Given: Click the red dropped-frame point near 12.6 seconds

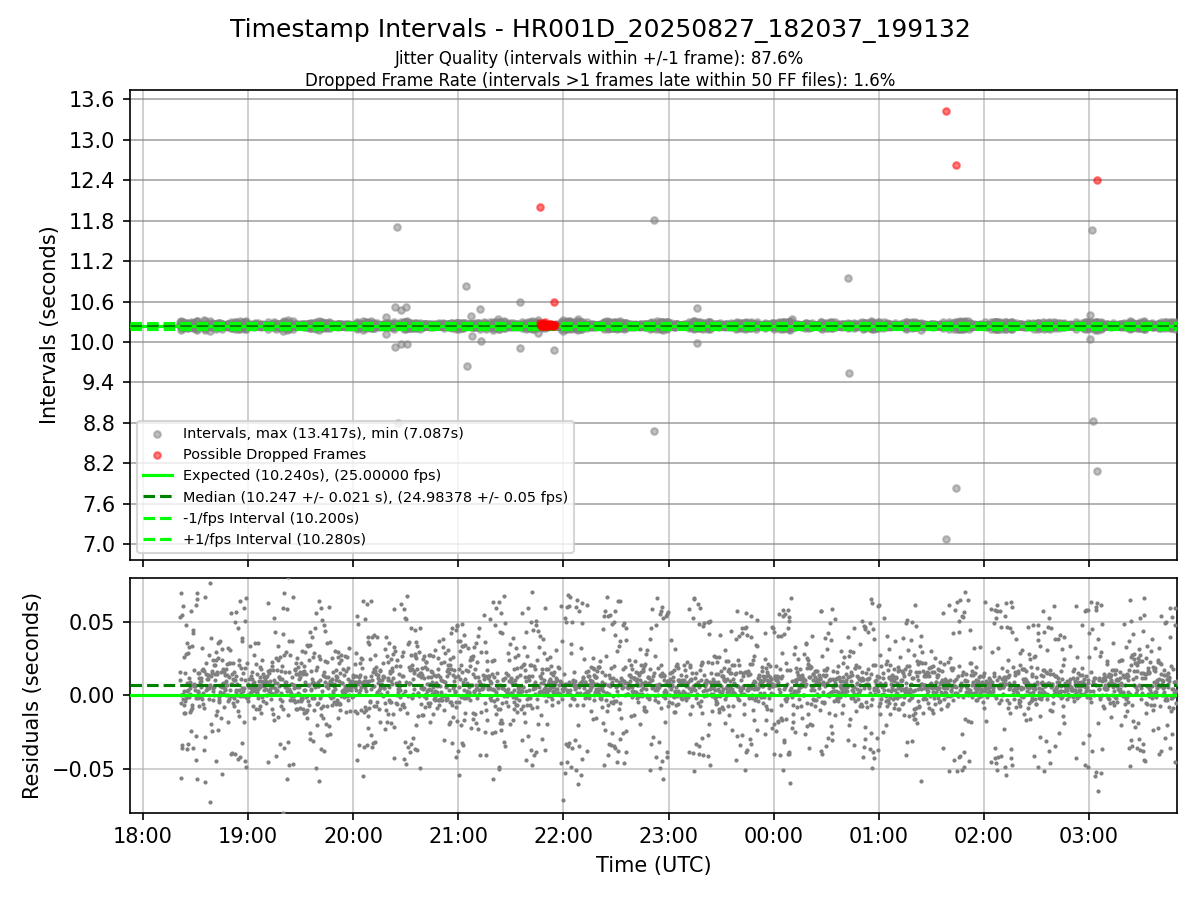Looking at the screenshot, I should tap(956, 165).
